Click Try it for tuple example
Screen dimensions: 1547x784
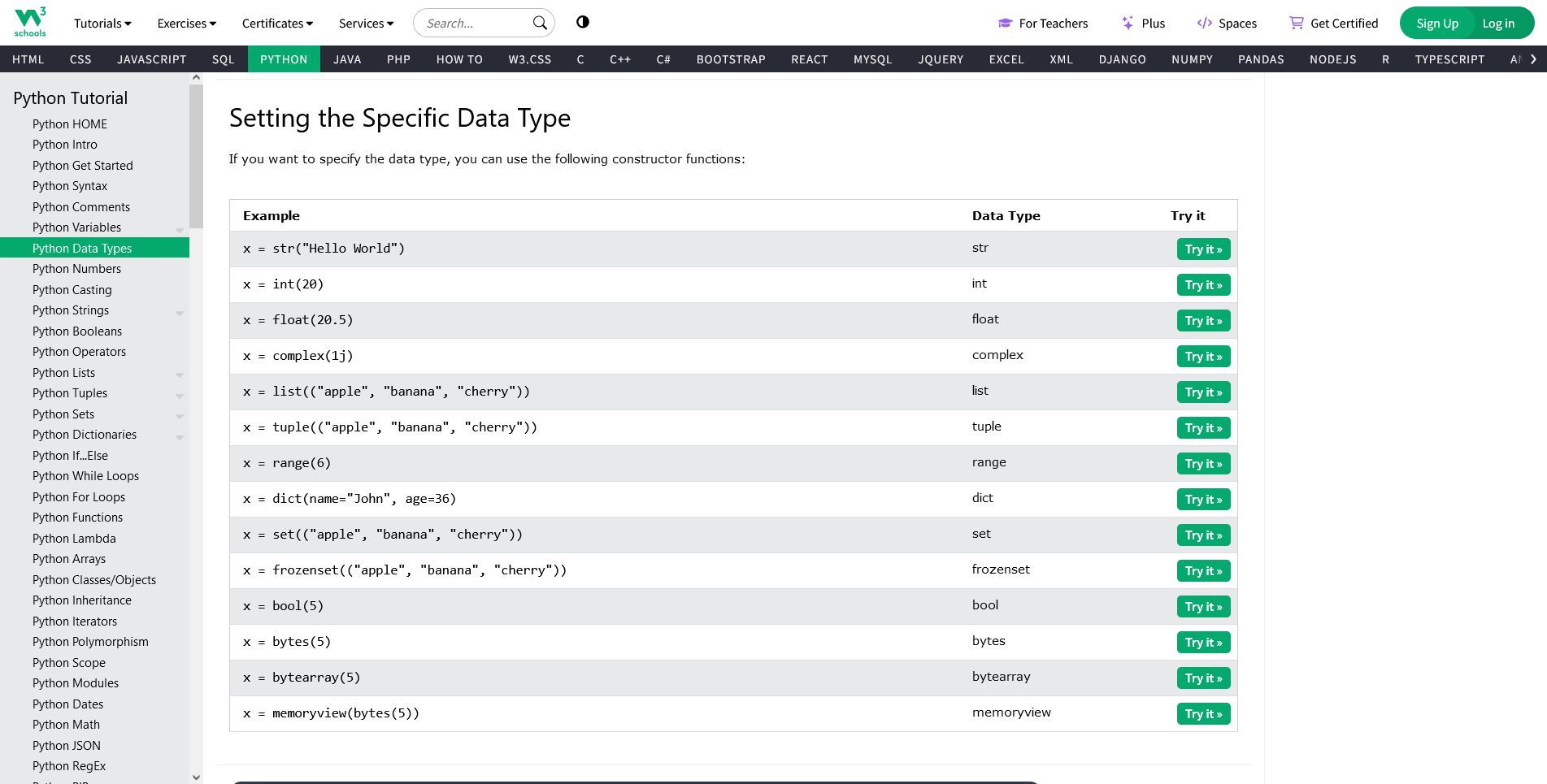click(x=1203, y=428)
